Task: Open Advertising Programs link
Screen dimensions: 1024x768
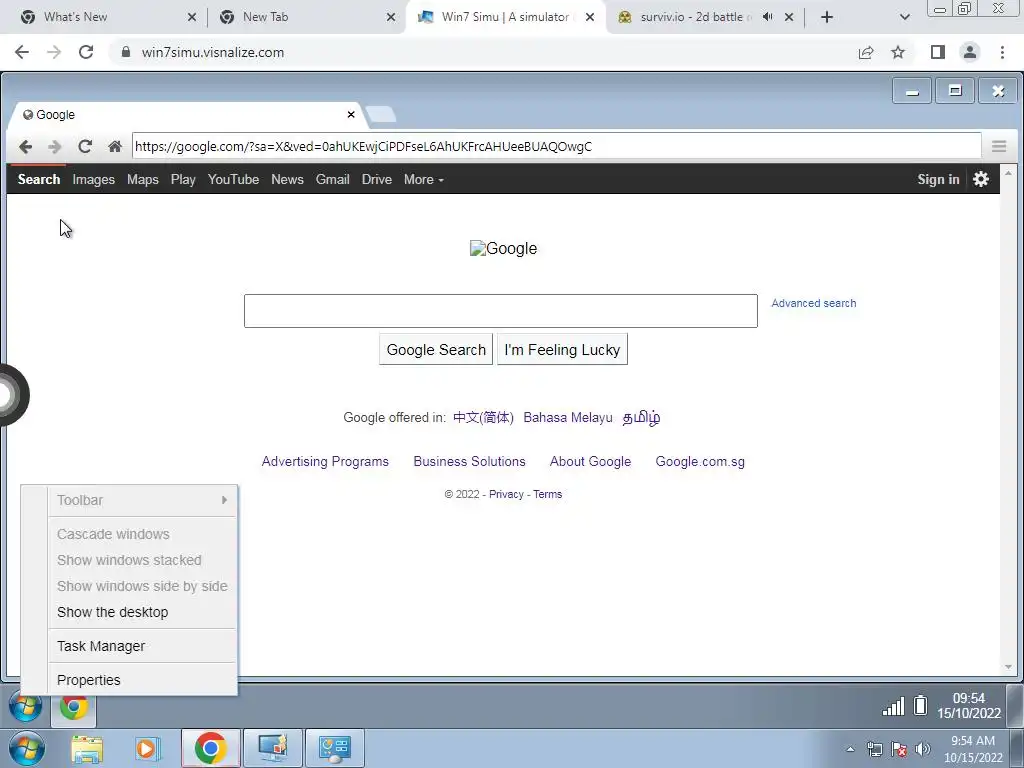Action: click(x=325, y=461)
